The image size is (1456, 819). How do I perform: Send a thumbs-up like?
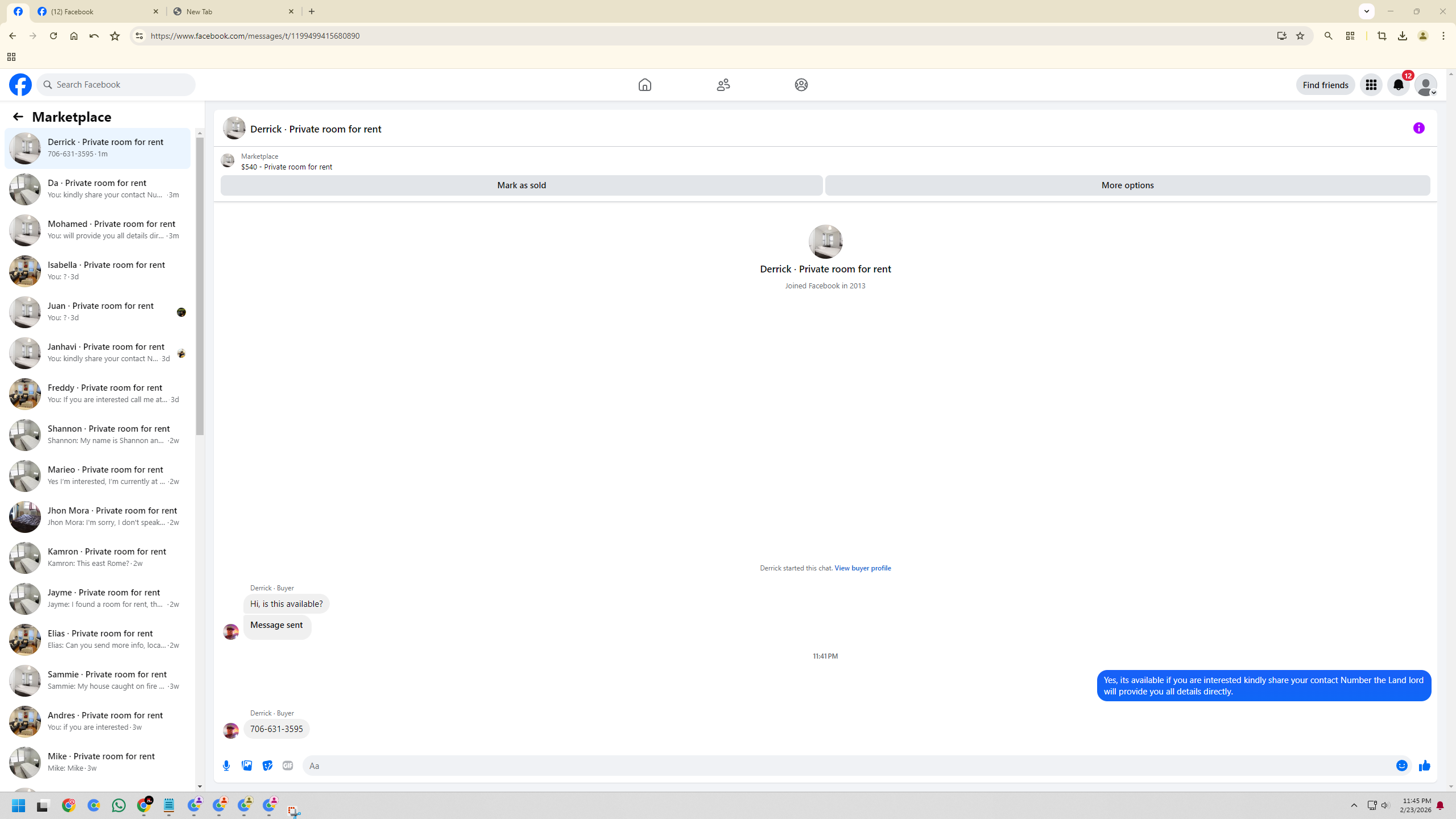[x=1424, y=766]
